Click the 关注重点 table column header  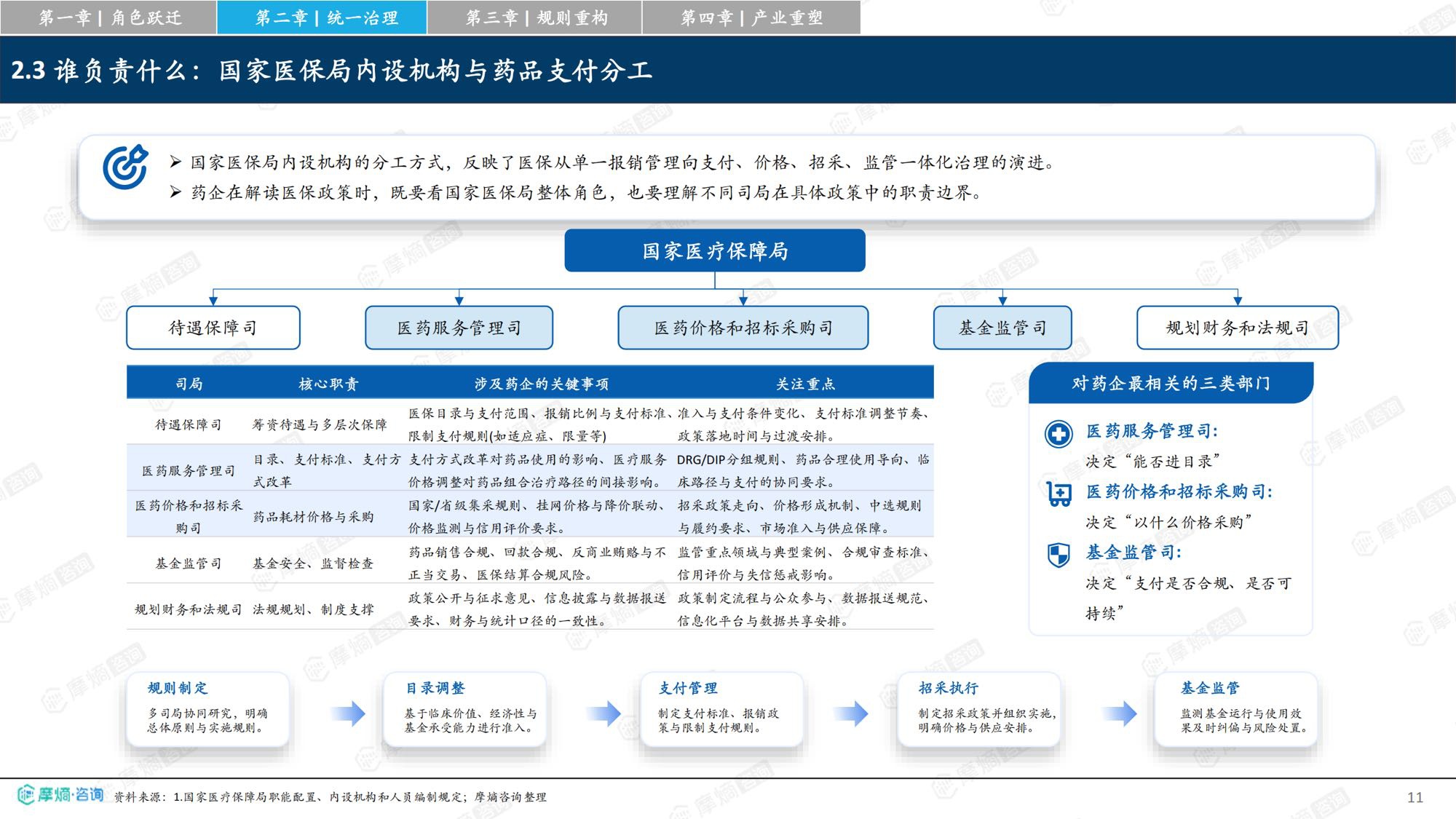coord(805,384)
